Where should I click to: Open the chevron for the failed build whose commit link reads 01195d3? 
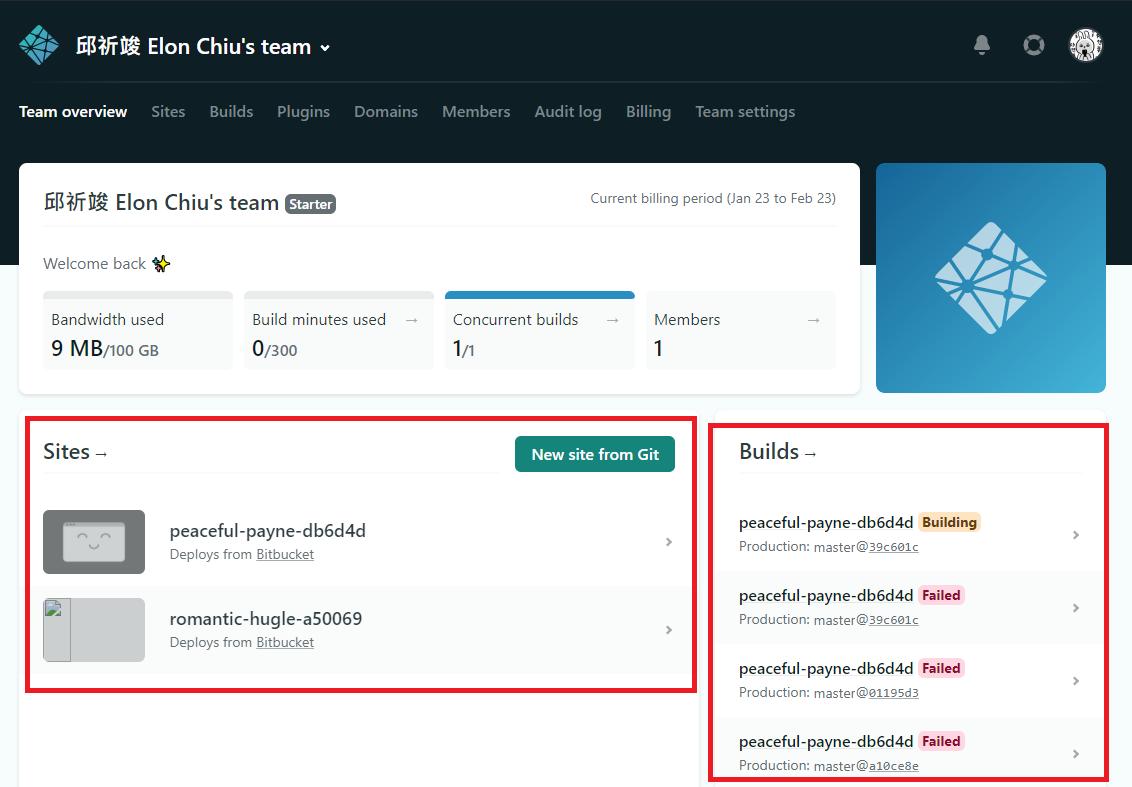coord(1076,681)
